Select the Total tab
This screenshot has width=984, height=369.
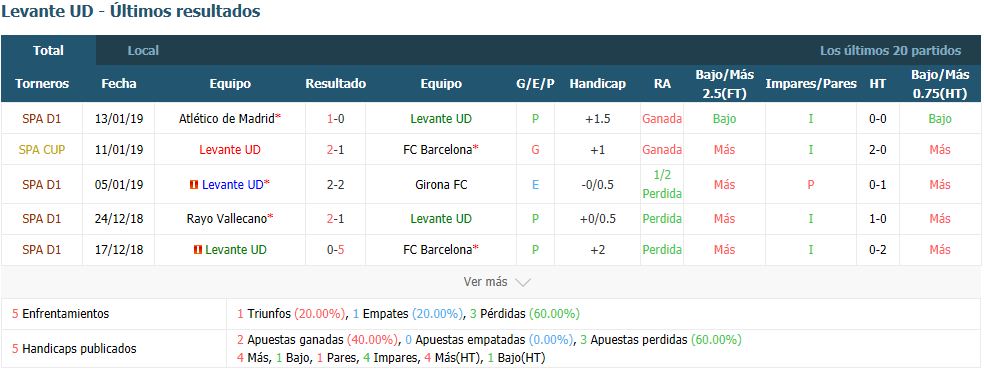pyautogui.click(x=48, y=50)
